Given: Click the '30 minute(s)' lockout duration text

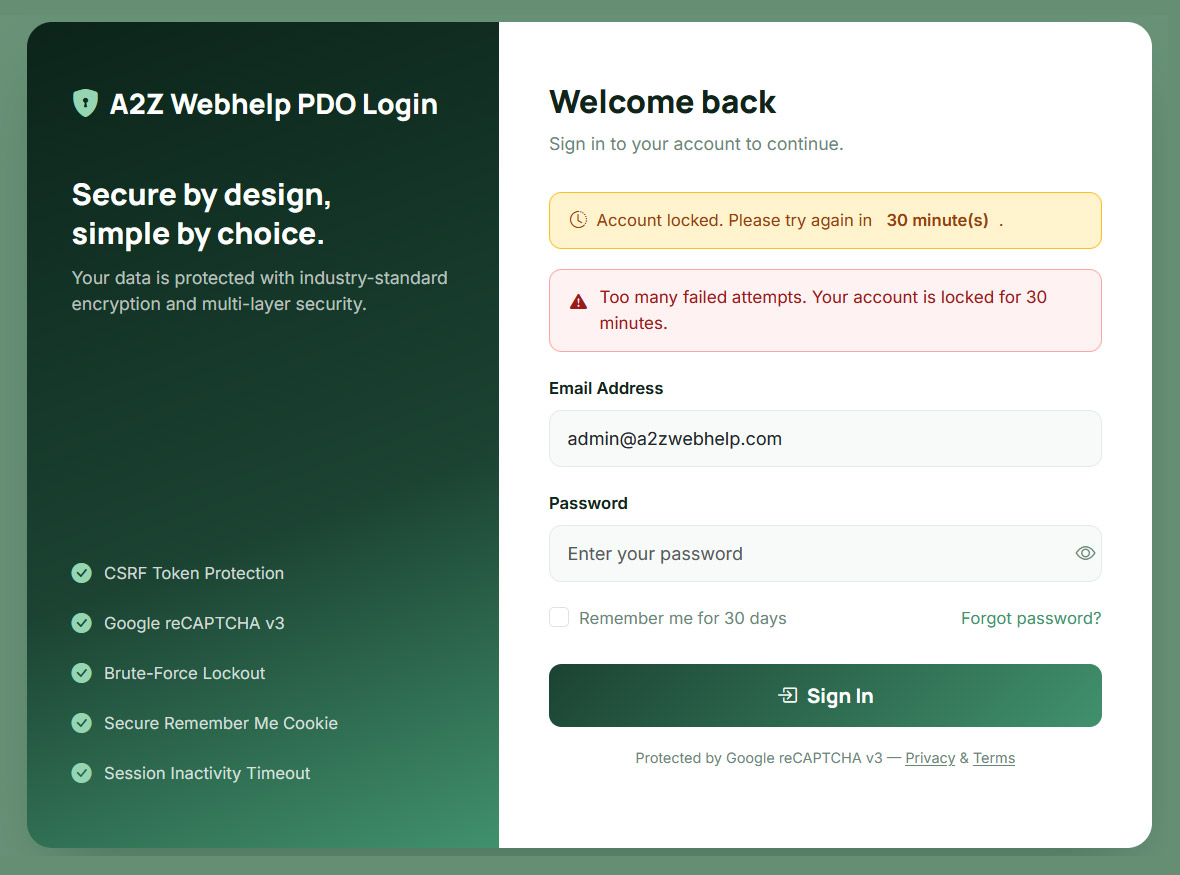Looking at the screenshot, I should click(x=937, y=220).
